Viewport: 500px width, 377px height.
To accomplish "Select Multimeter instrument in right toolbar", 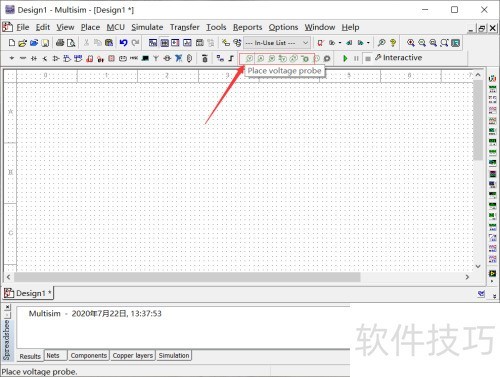I will click(492, 79).
